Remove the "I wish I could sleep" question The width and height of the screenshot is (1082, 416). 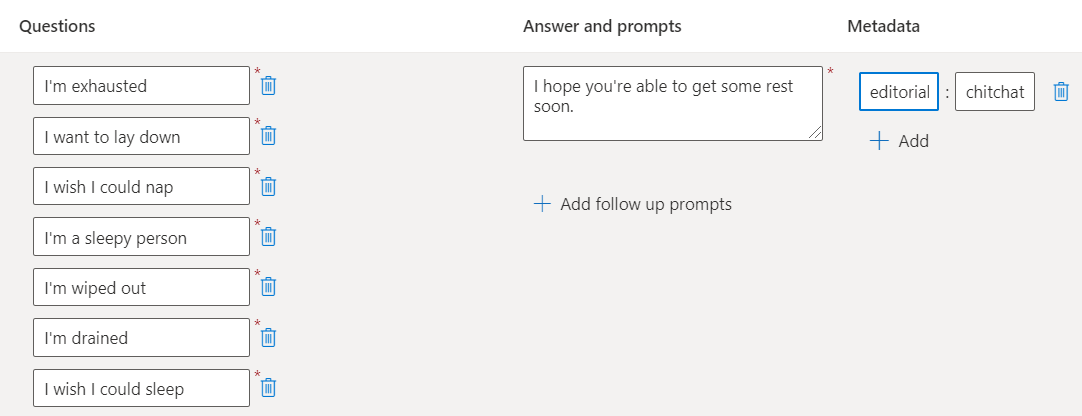(268, 388)
